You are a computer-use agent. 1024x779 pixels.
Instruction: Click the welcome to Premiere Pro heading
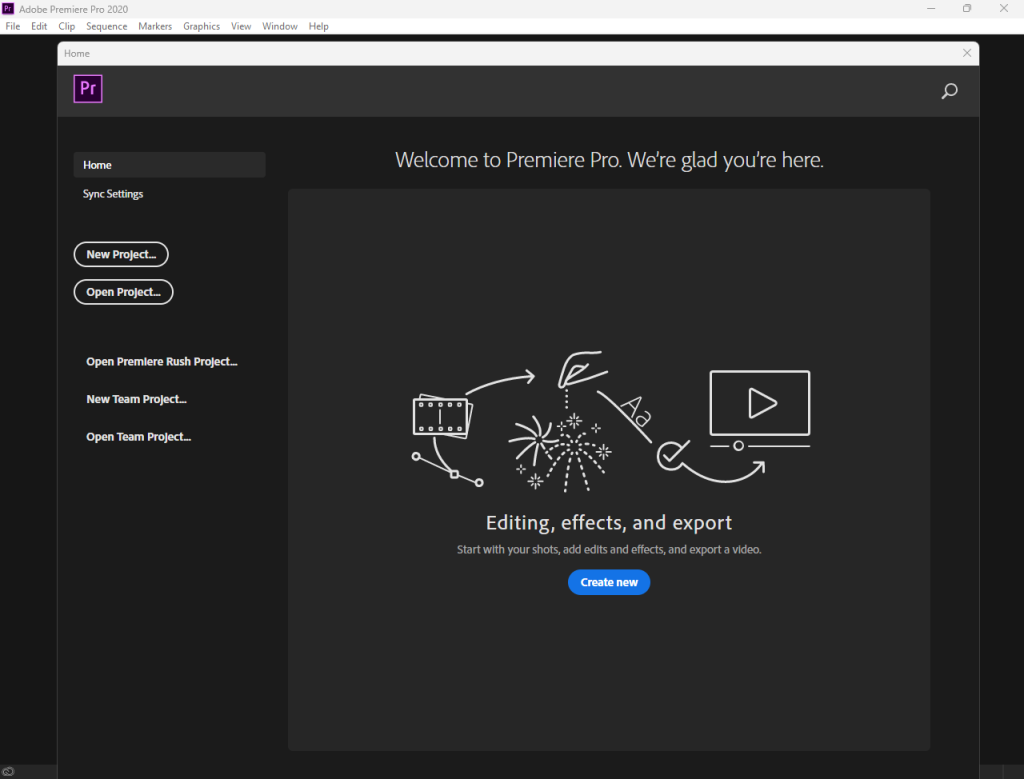[609, 160]
